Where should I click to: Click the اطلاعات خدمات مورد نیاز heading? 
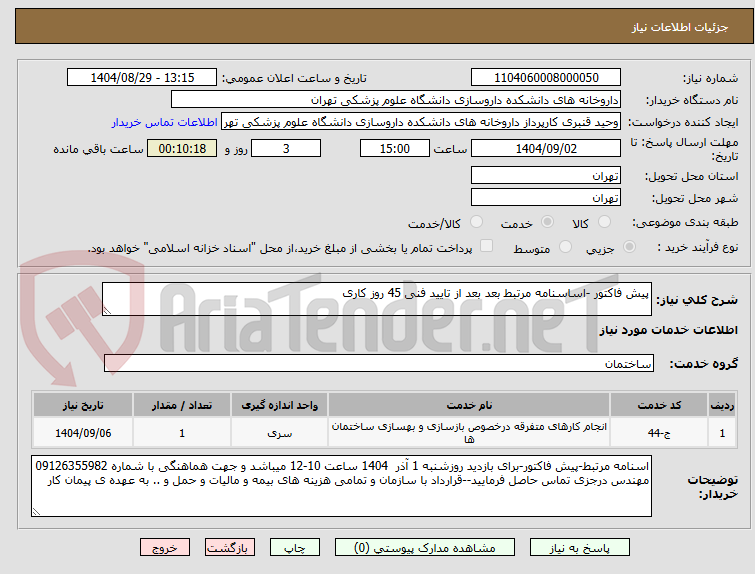tap(668, 330)
